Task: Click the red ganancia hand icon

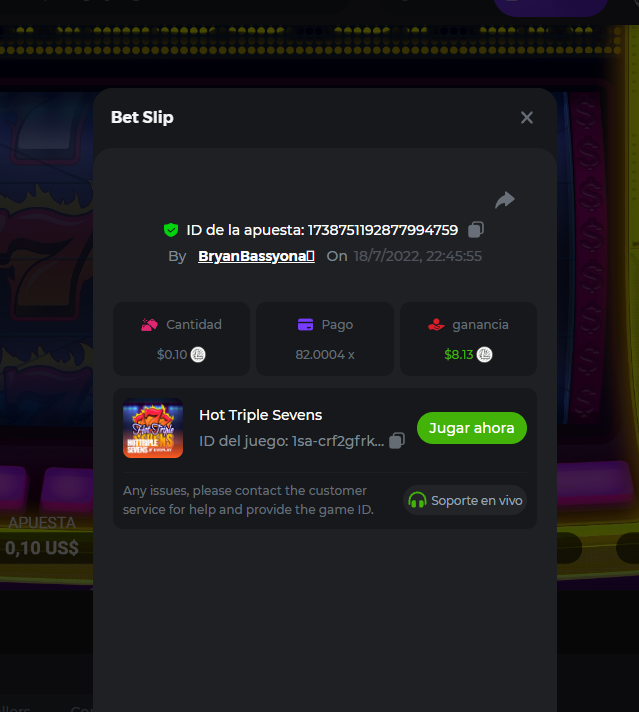Action: [x=436, y=325]
